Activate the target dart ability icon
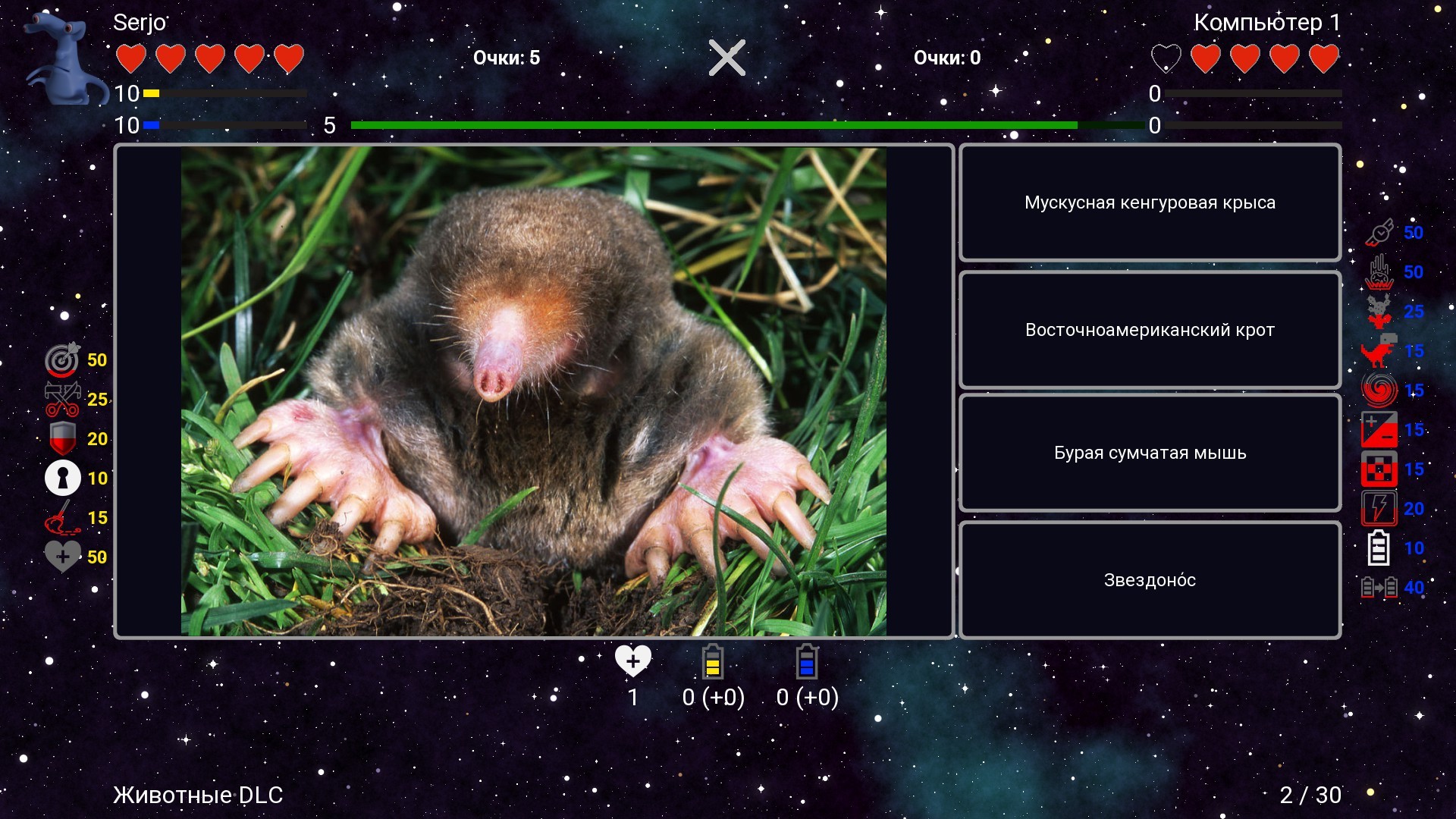 click(62, 360)
